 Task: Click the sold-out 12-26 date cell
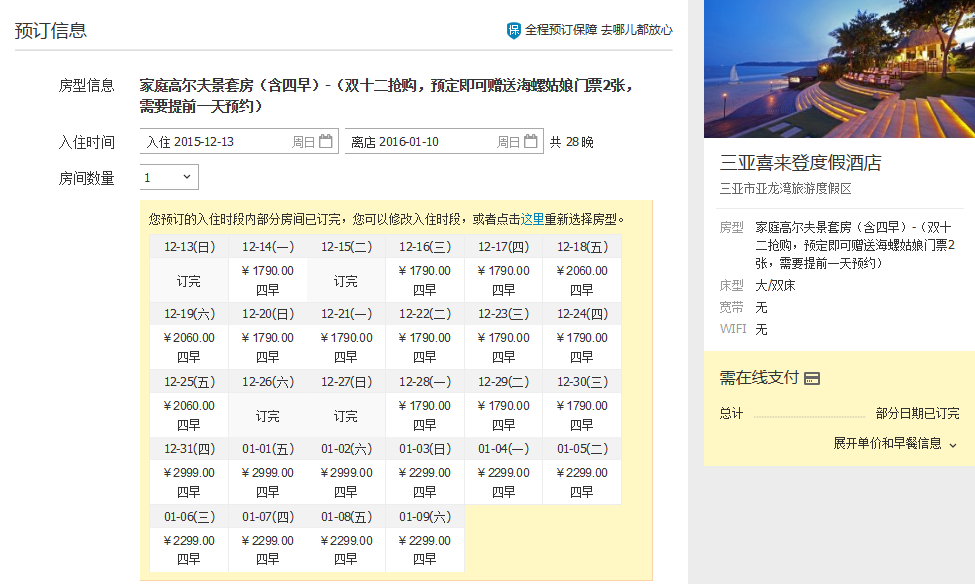268,416
